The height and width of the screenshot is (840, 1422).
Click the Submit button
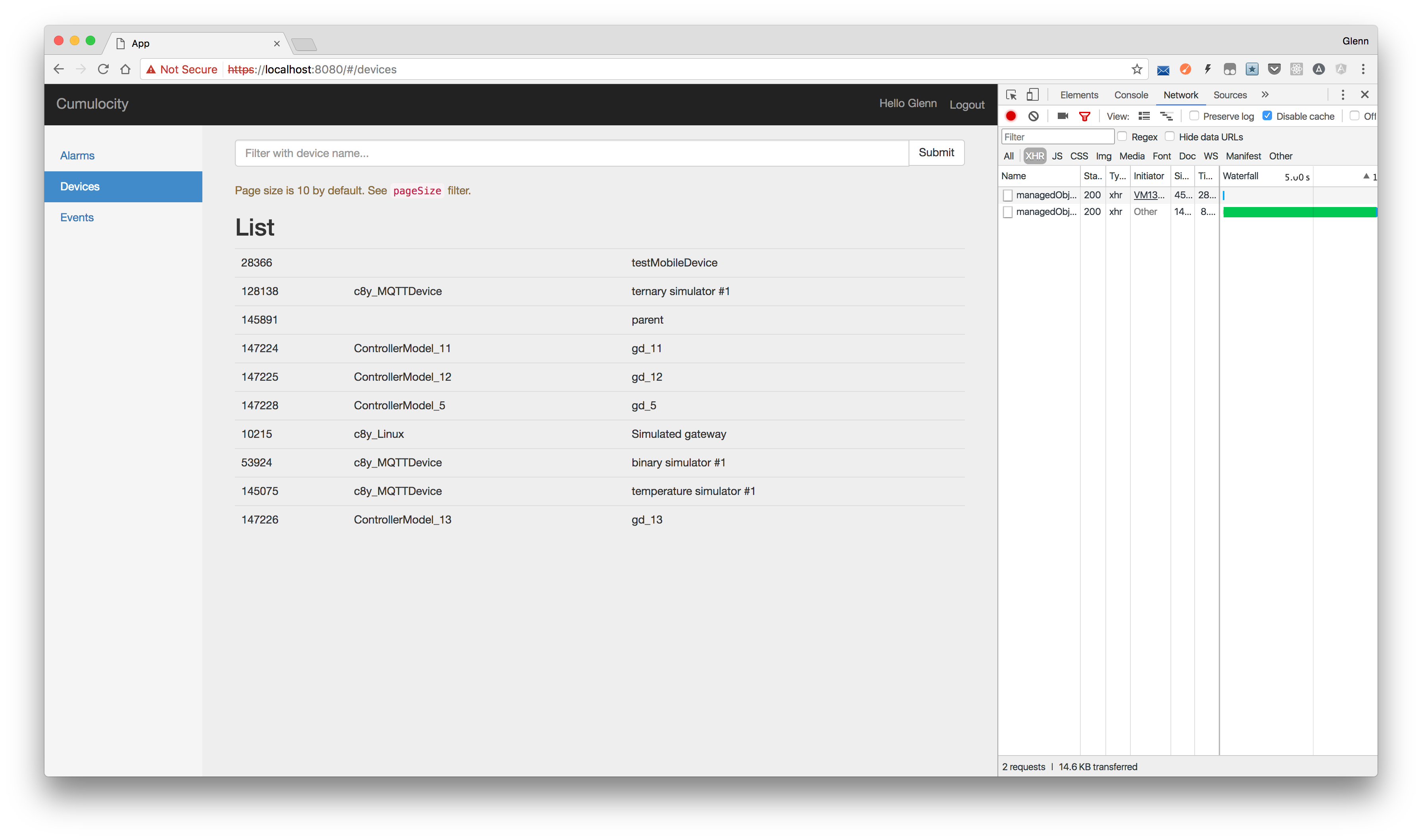coord(936,152)
